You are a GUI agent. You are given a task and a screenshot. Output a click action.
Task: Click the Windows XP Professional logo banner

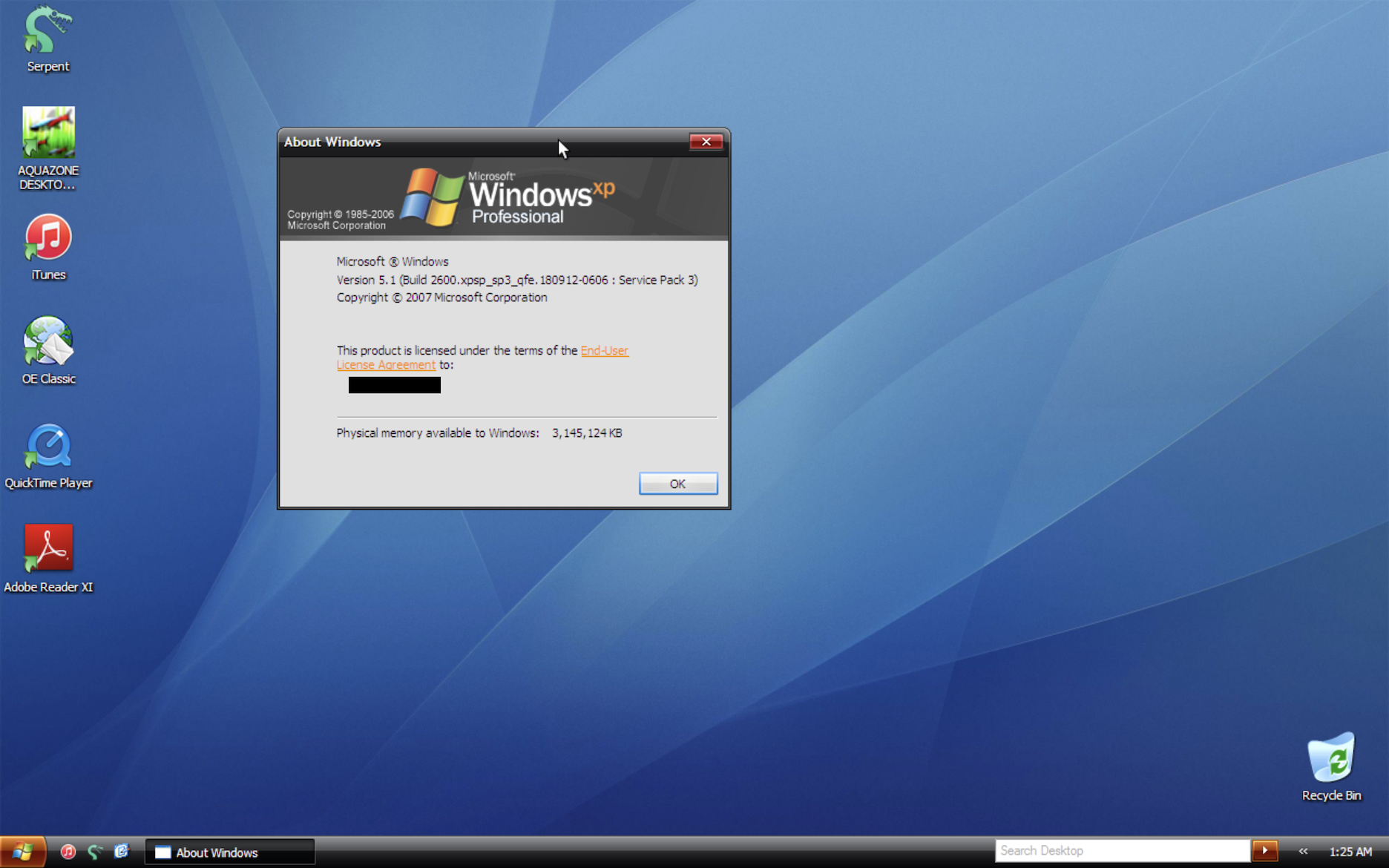pyautogui.click(x=504, y=198)
